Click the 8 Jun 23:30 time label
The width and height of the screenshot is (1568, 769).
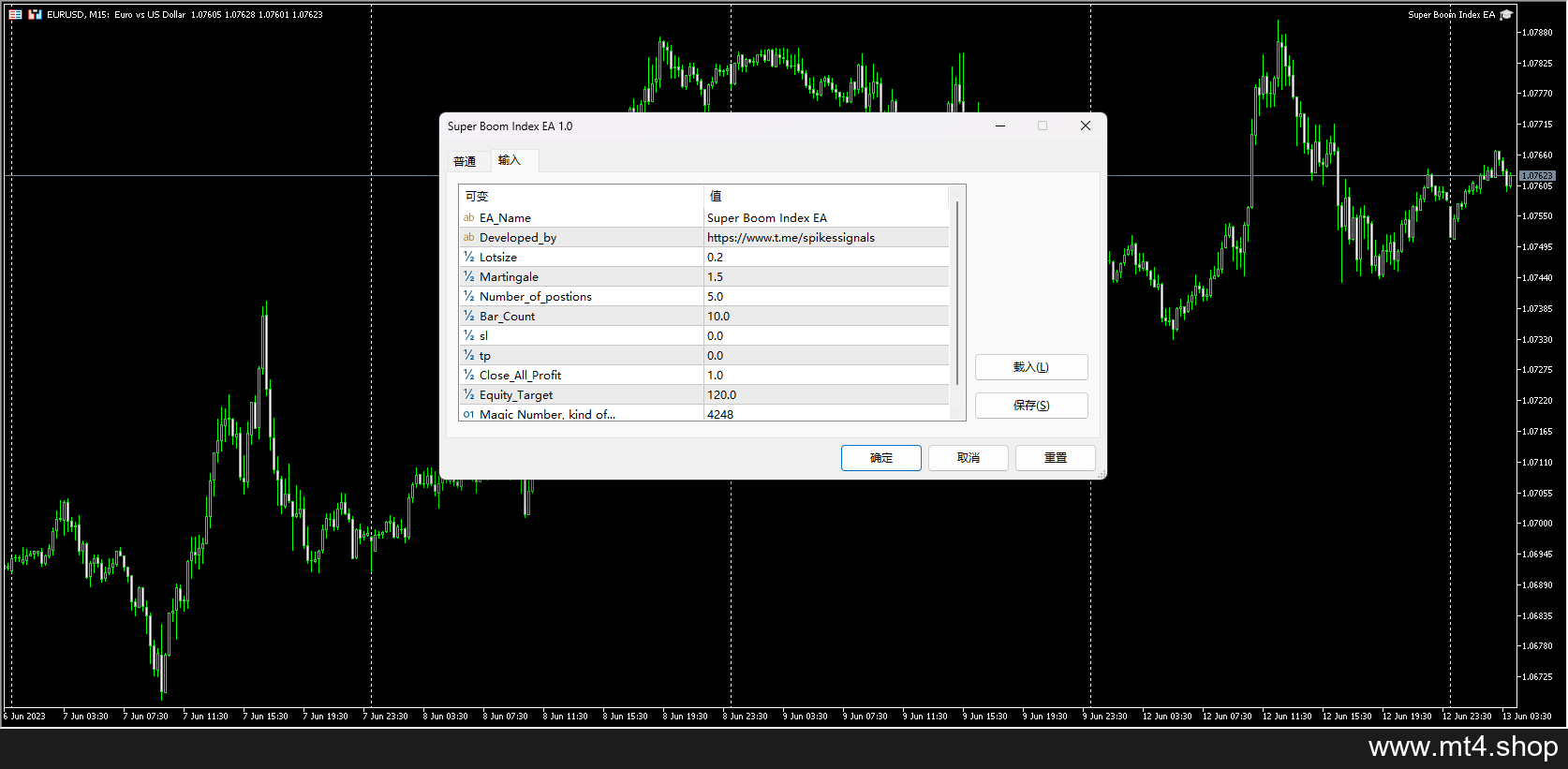point(745,717)
